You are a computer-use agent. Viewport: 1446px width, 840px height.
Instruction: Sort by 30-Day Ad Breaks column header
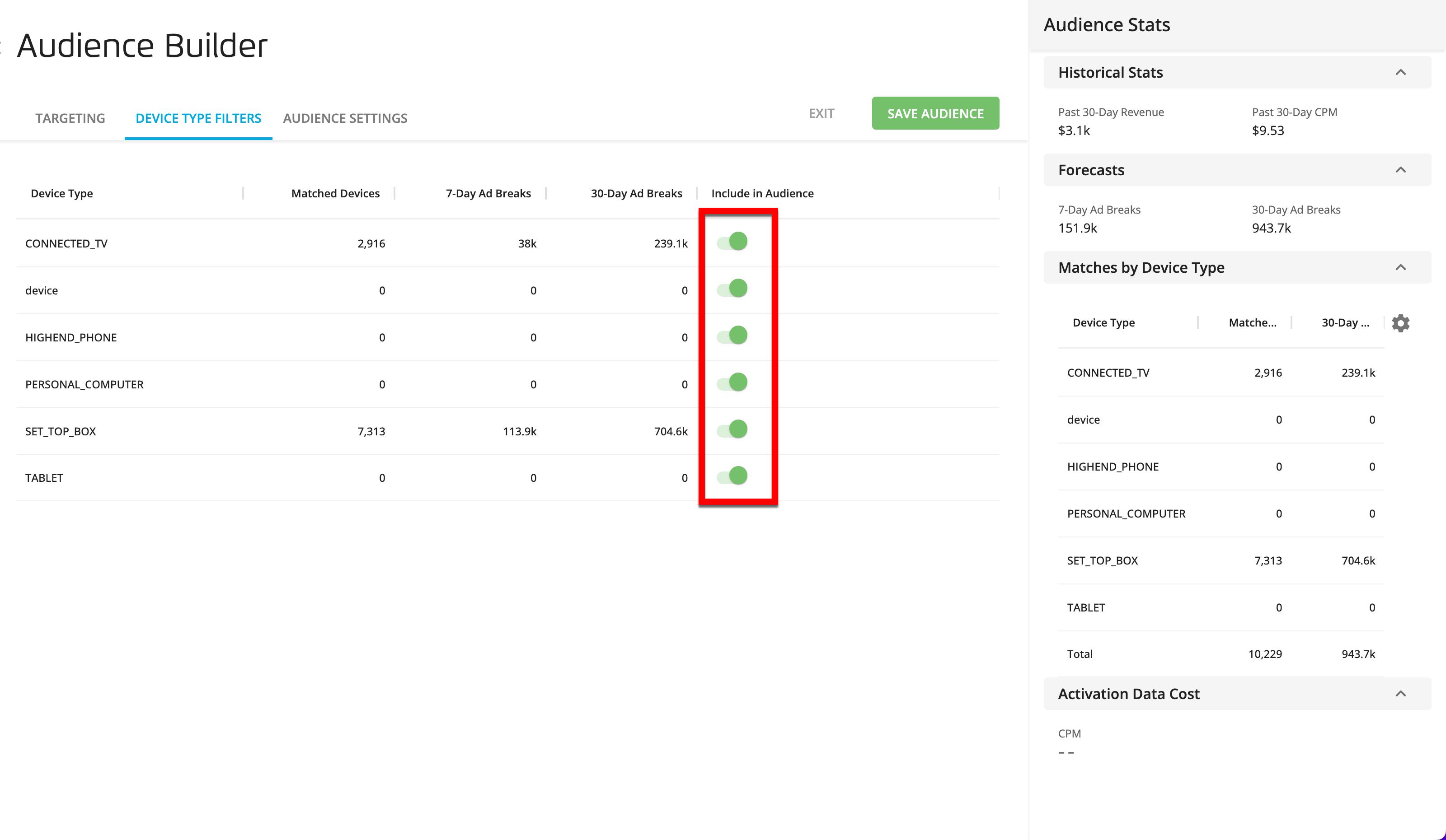click(636, 193)
